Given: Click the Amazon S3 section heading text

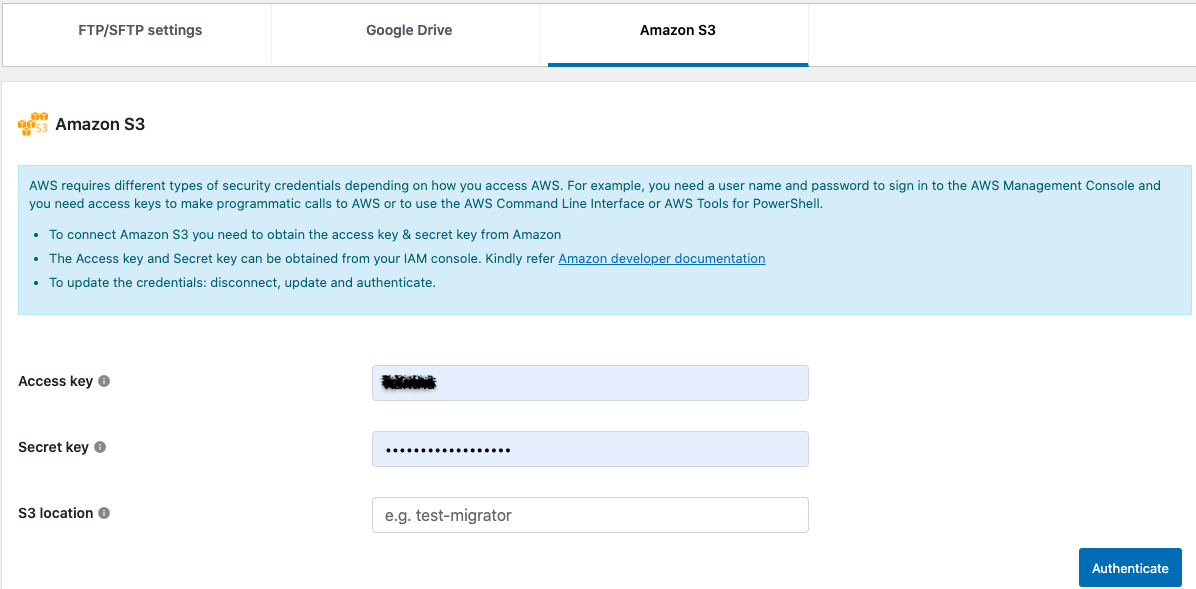Looking at the screenshot, I should pos(100,124).
